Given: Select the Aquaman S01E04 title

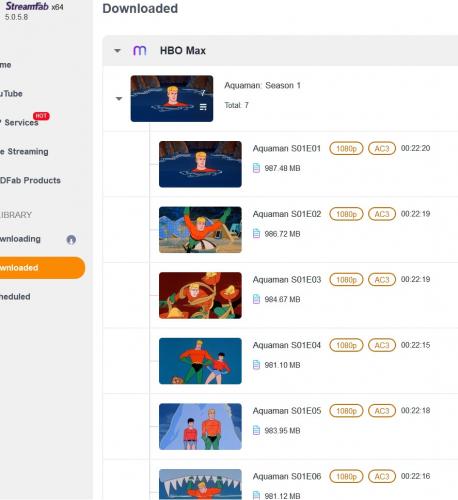Looking at the screenshot, I should click(287, 345).
